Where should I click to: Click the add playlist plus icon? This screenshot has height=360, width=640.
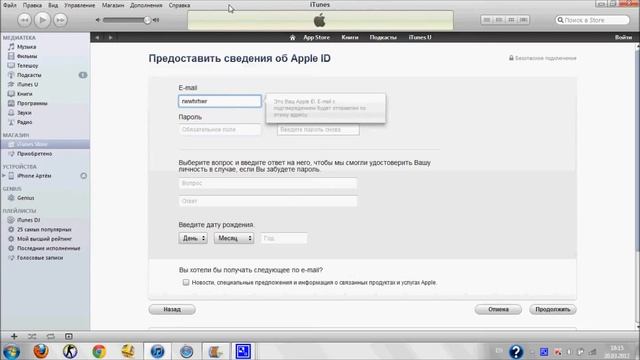tap(14, 336)
